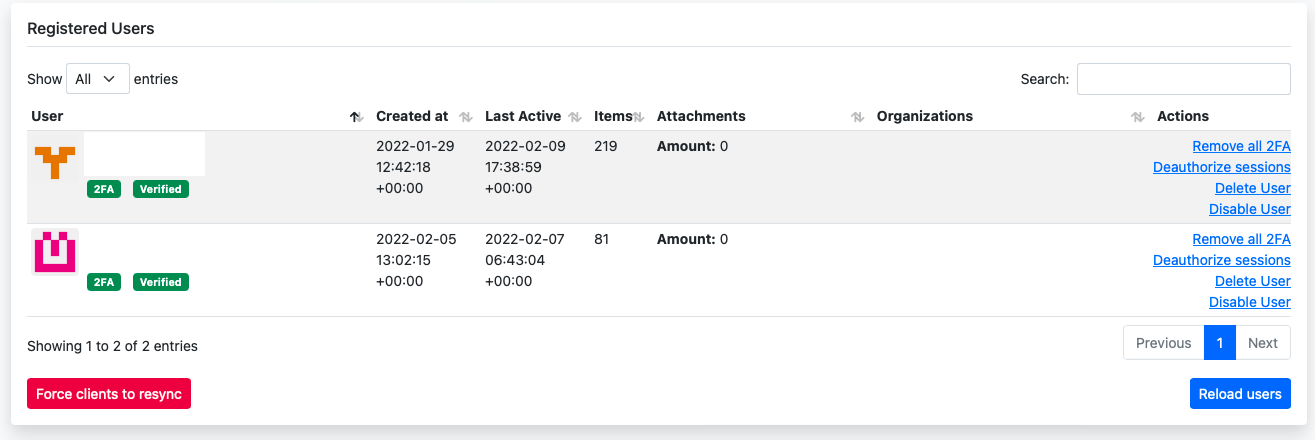This screenshot has width=1315, height=440.
Task: Open the Show entries dropdown
Action: point(97,79)
